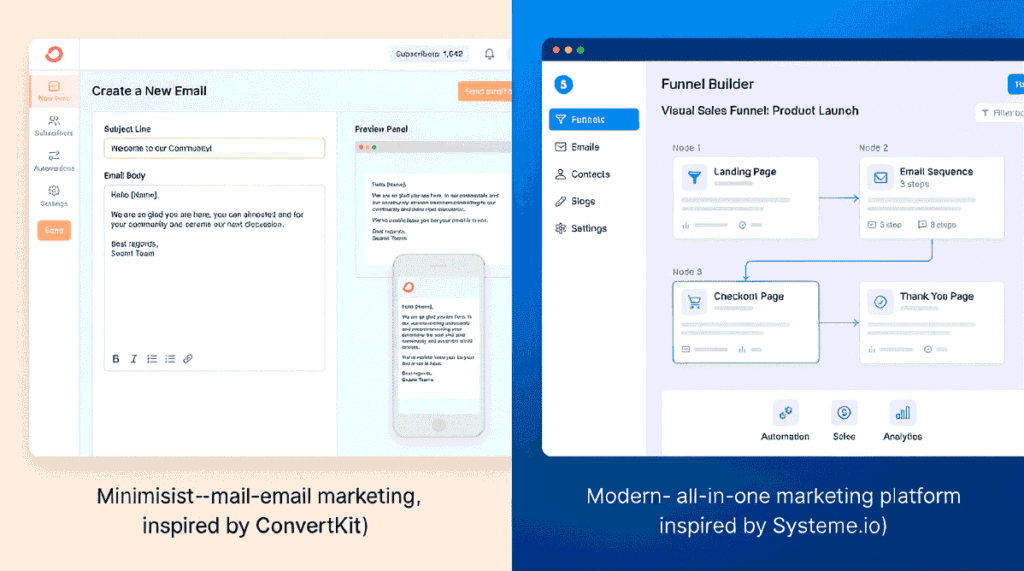Click the orange circular logo in email app
This screenshot has width=1024, height=571.
(x=54, y=54)
